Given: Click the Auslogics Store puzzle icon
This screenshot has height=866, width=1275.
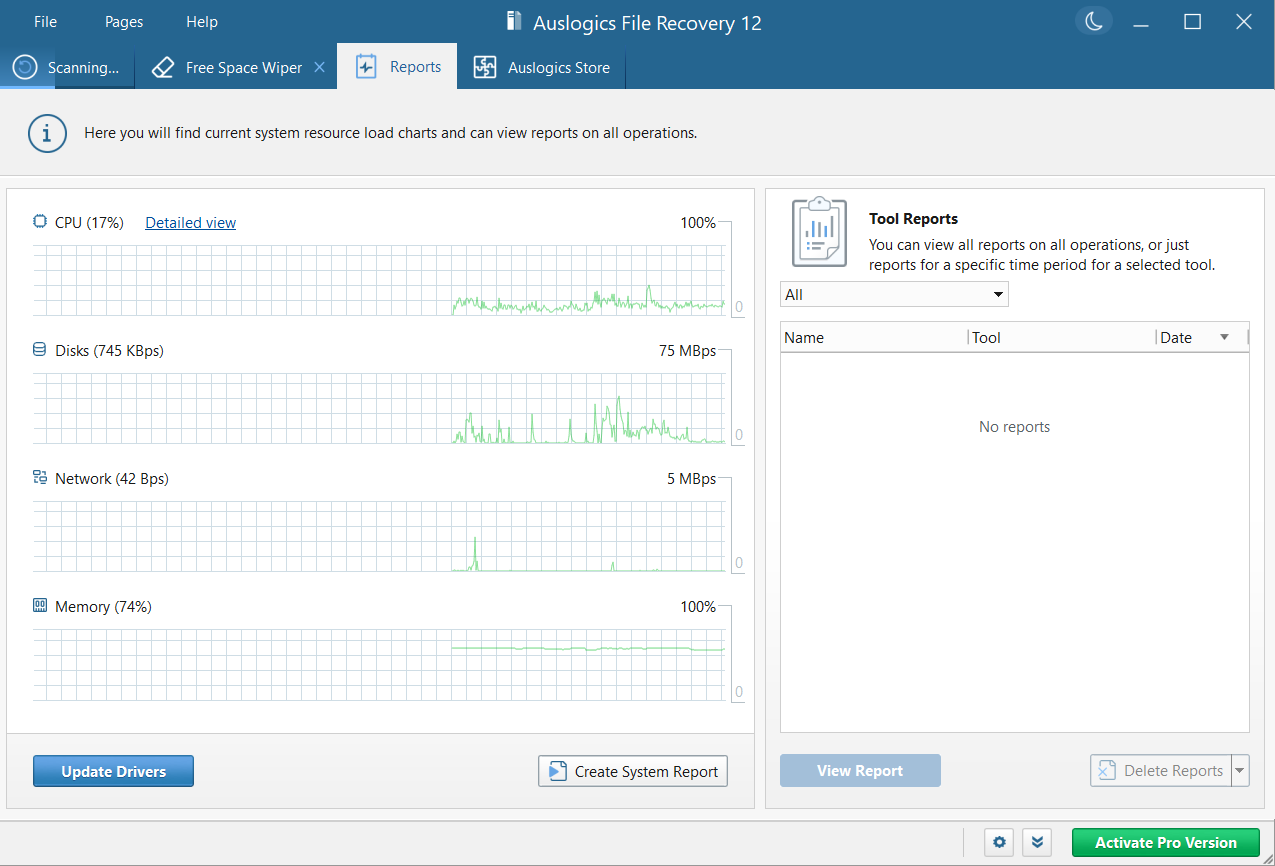Looking at the screenshot, I should [485, 68].
